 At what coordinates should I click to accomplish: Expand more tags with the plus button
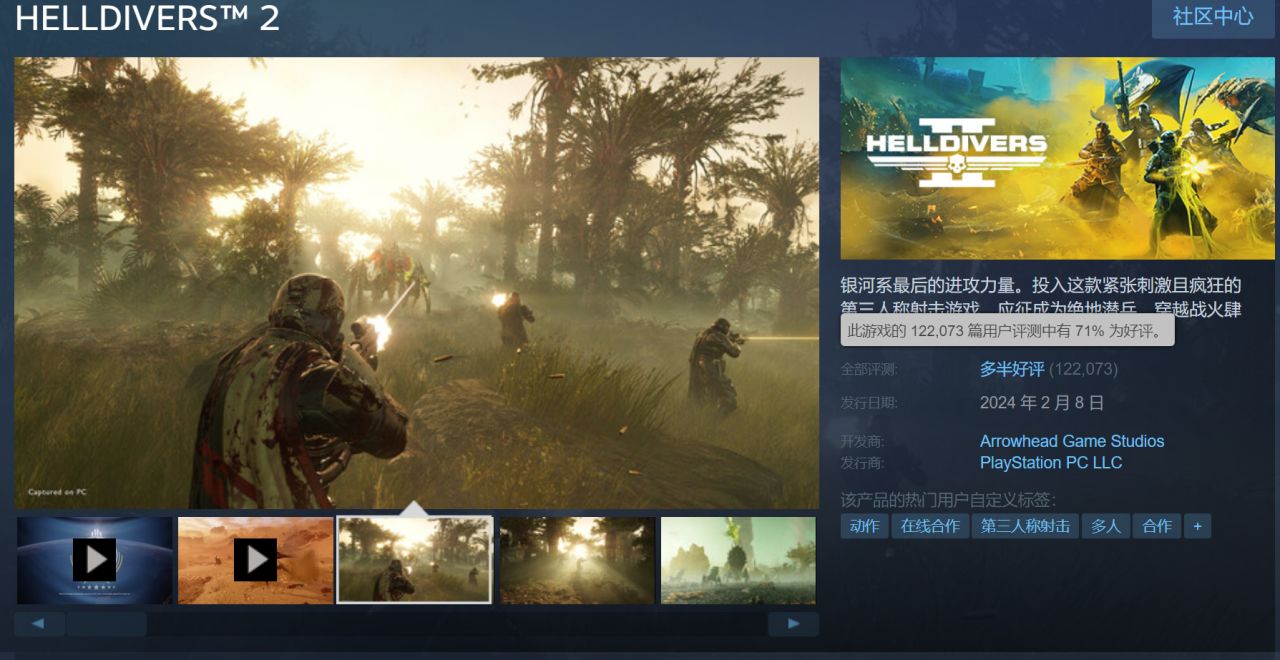point(1196,525)
